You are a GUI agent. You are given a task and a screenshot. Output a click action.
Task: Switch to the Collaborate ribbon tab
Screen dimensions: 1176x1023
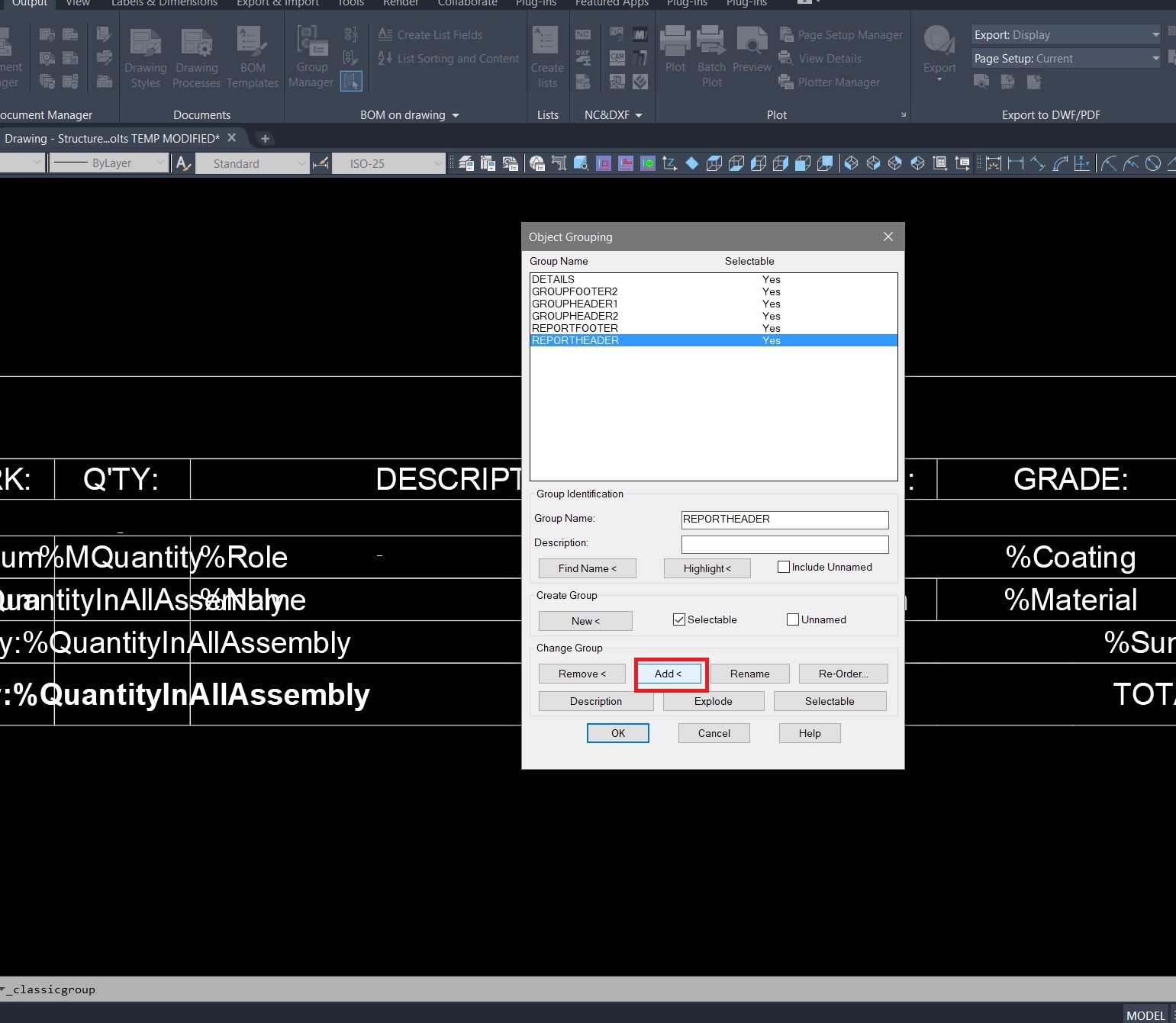[467, 4]
